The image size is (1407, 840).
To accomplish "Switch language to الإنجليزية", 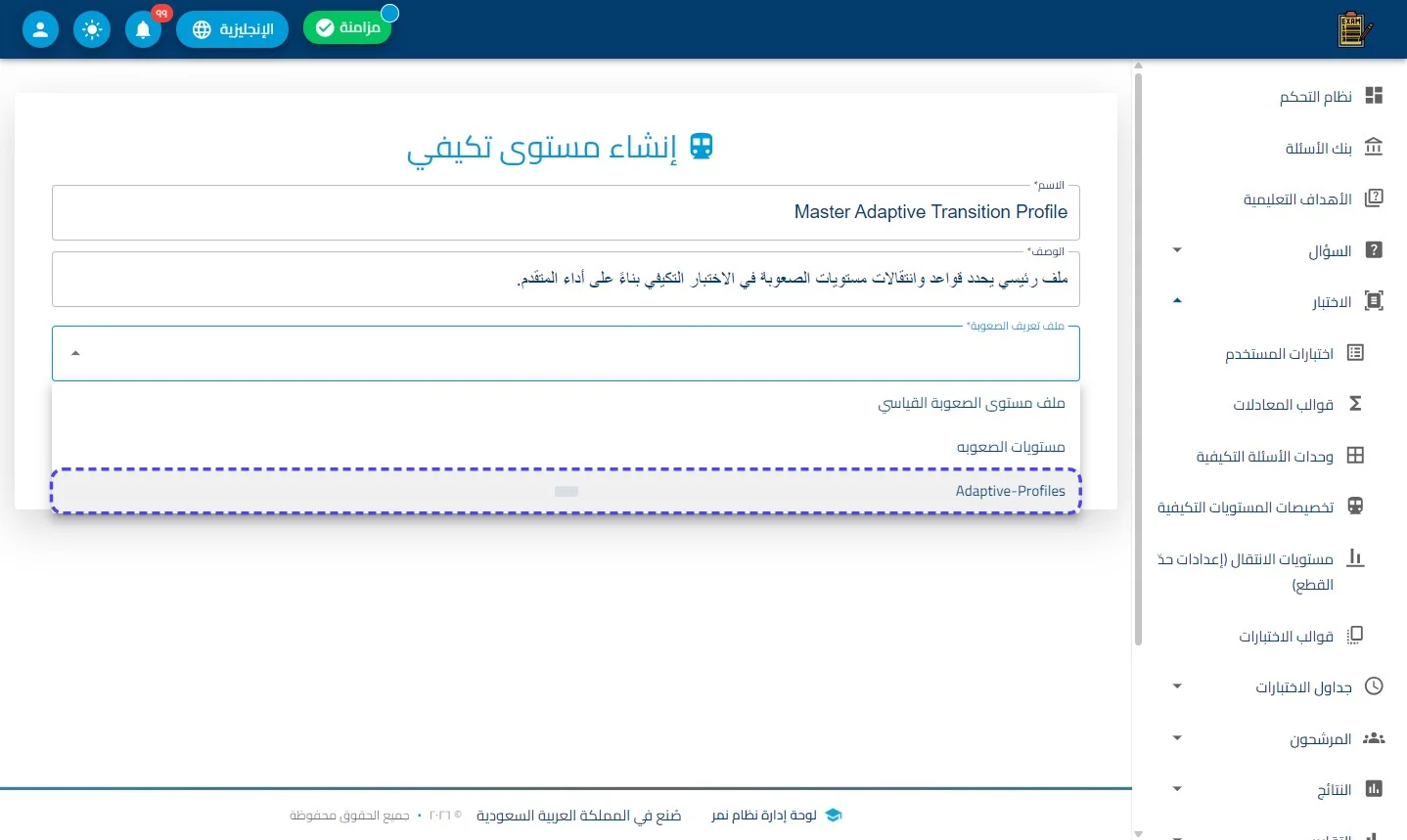I will pyautogui.click(x=232, y=29).
